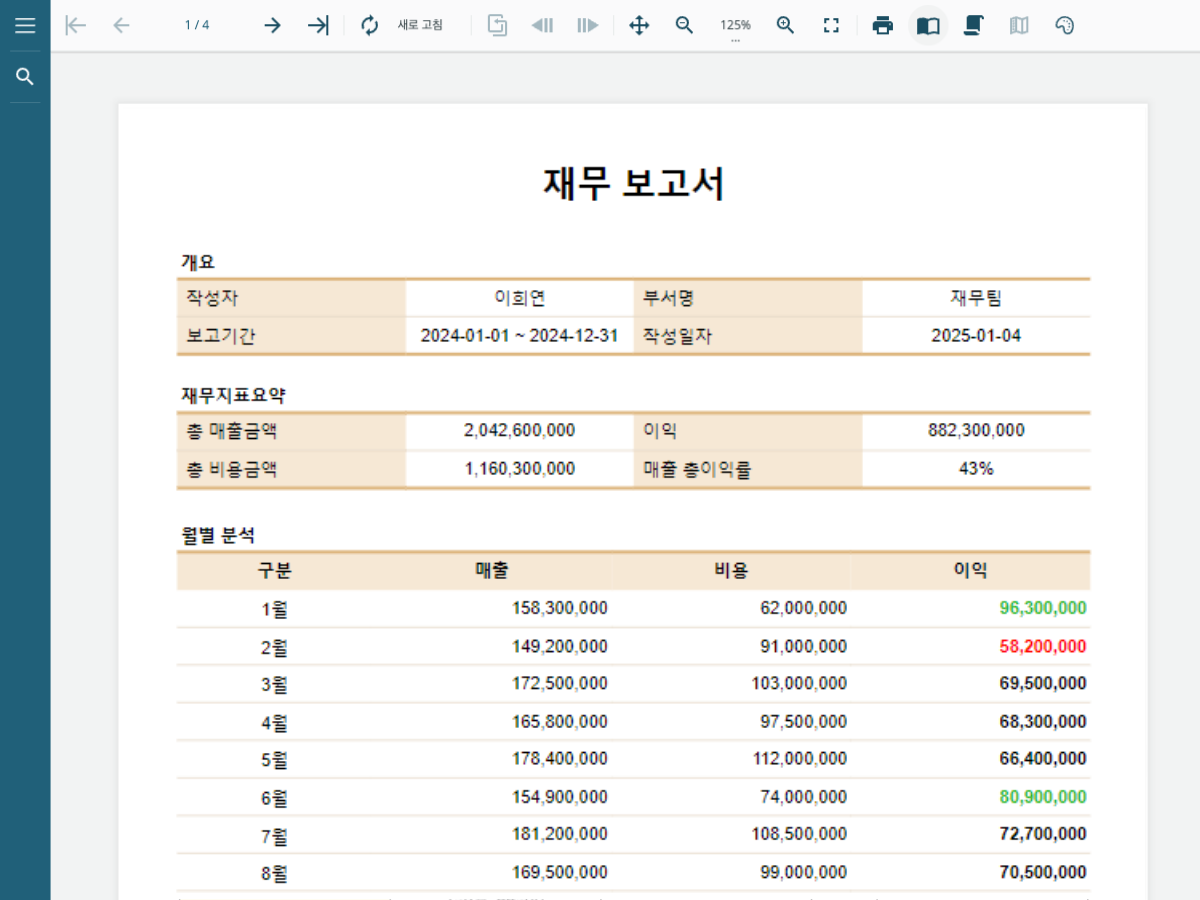Toggle the single page view mode

coord(928,26)
